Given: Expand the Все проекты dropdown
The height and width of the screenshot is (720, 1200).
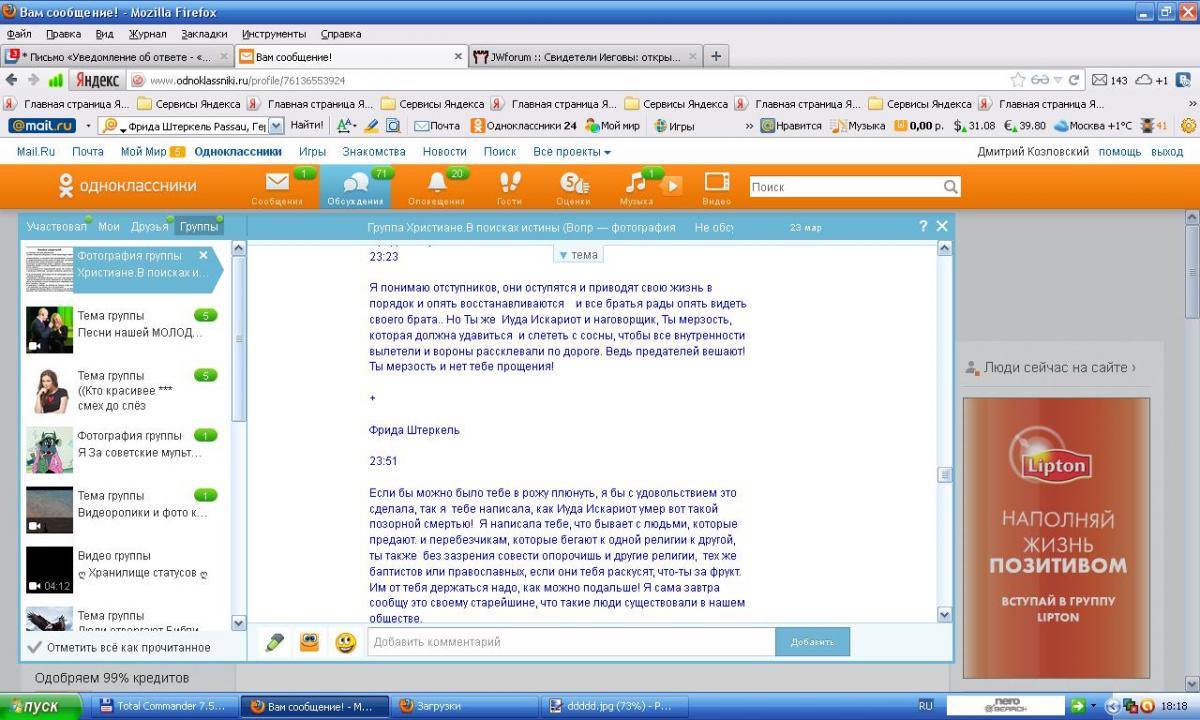Looking at the screenshot, I should coord(571,152).
